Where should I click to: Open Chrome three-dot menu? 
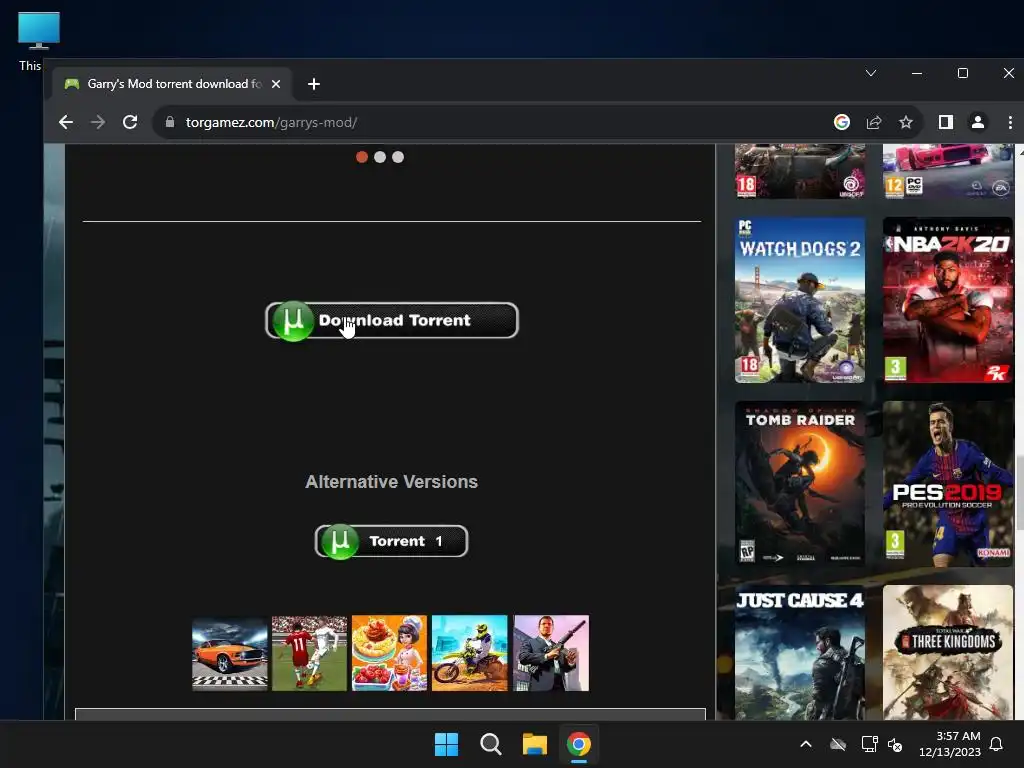click(1010, 122)
